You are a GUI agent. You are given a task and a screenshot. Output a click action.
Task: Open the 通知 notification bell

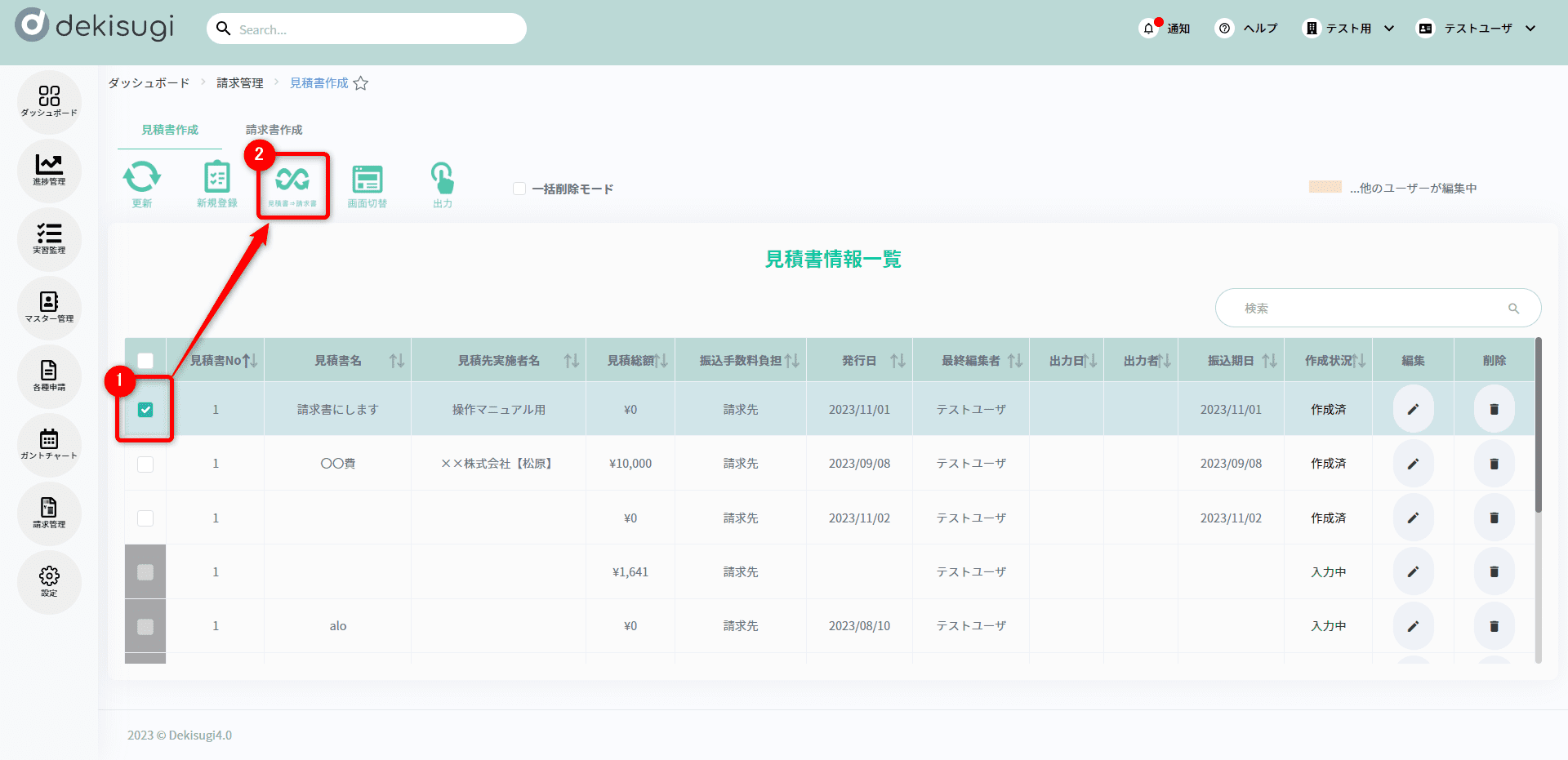(1149, 29)
